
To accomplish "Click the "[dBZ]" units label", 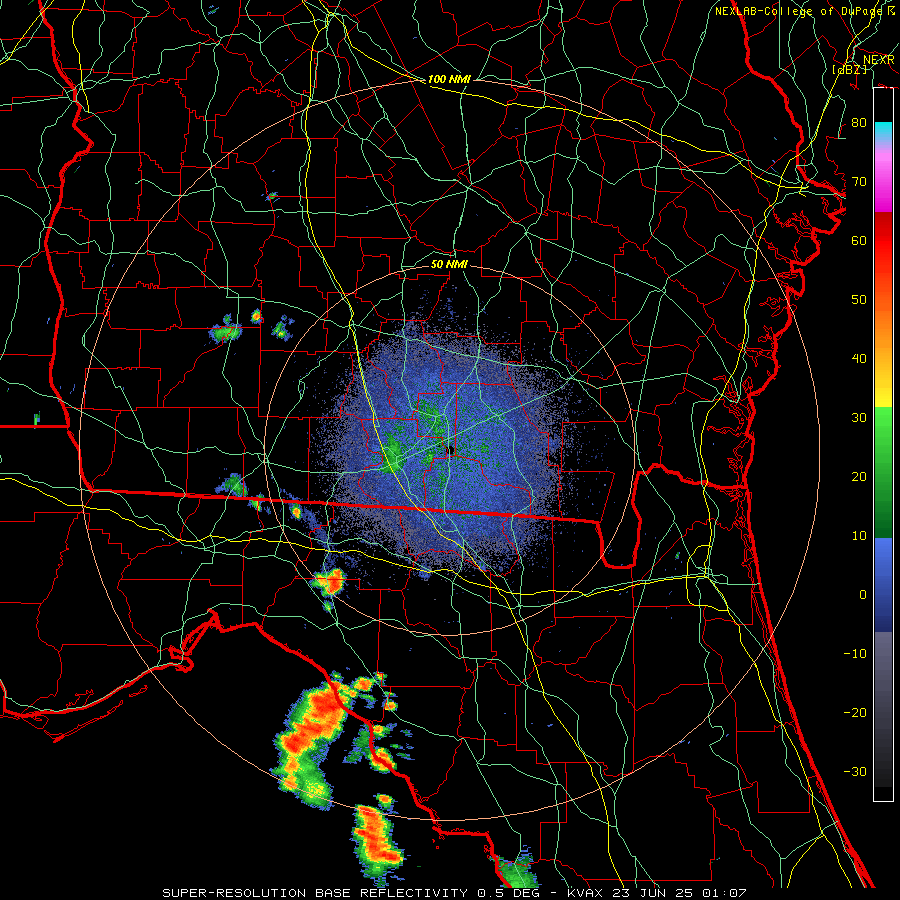I will point(849,69).
